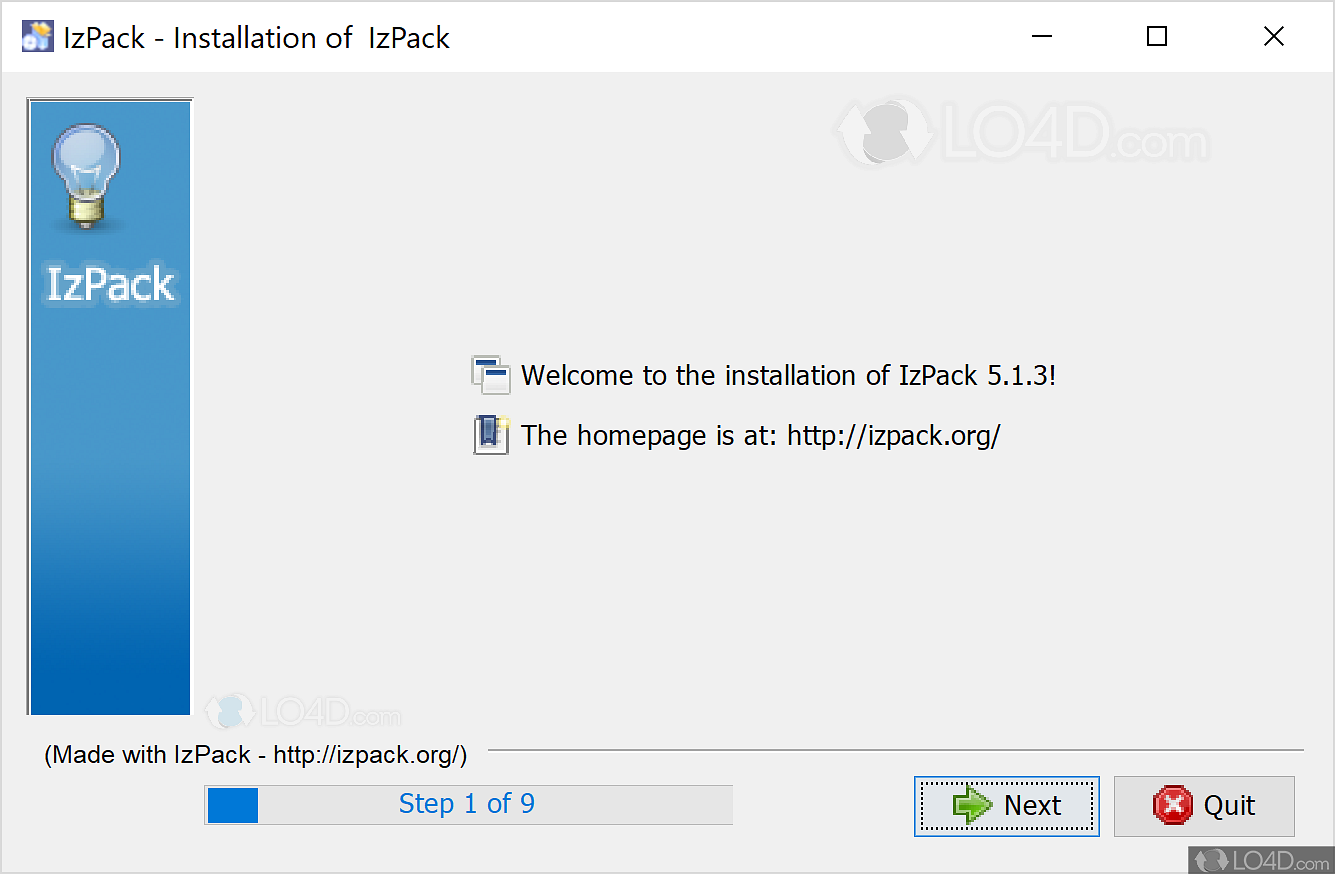Viewport: 1335px width, 874px height.
Task: Click the blue progress indicator segment
Action: [x=231, y=803]
